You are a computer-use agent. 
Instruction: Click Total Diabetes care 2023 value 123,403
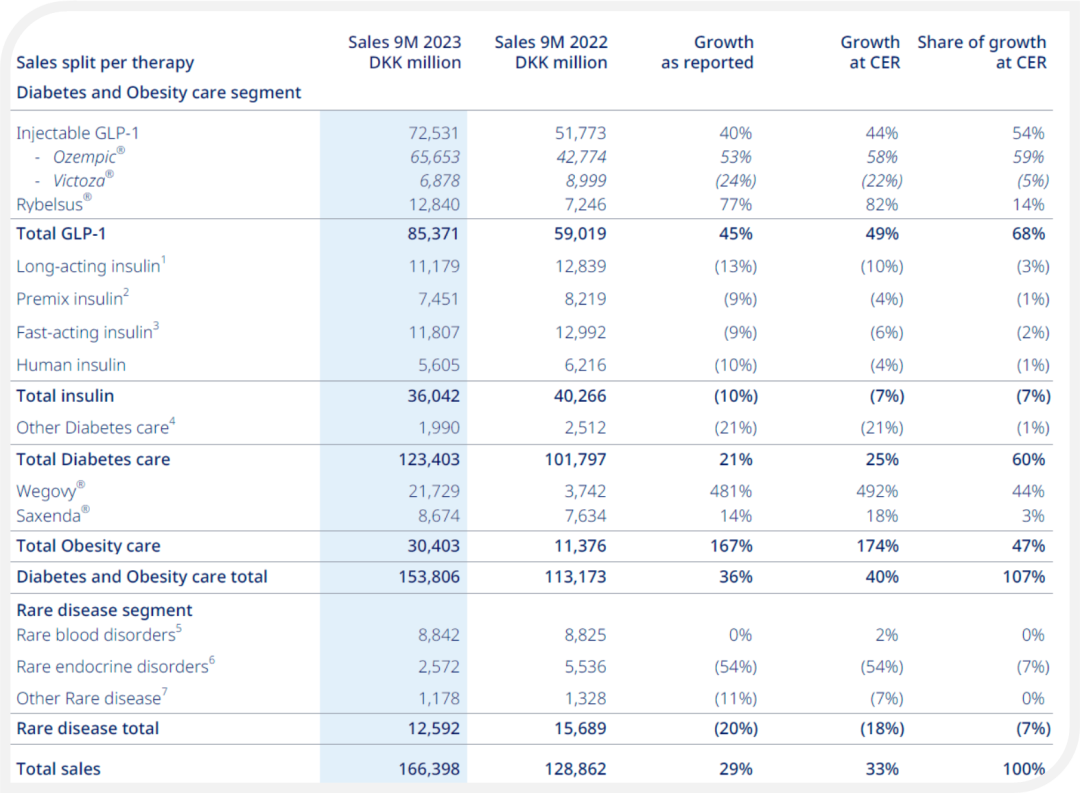click(429, 460)
